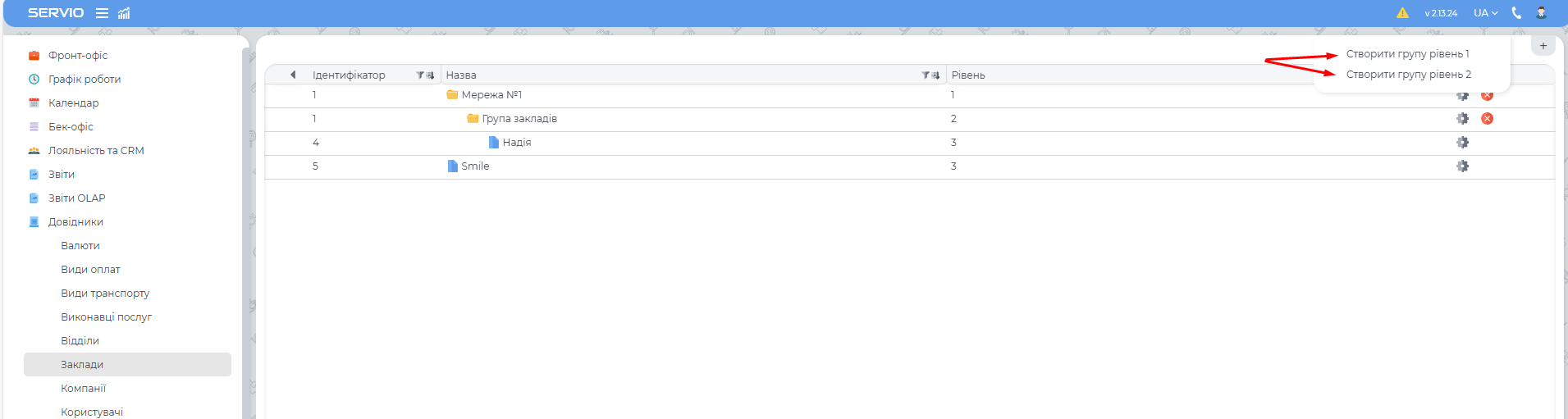Screen dimensions: 1568x419
Task: Click the phone icon in top bar
Action: point(1516,13)
